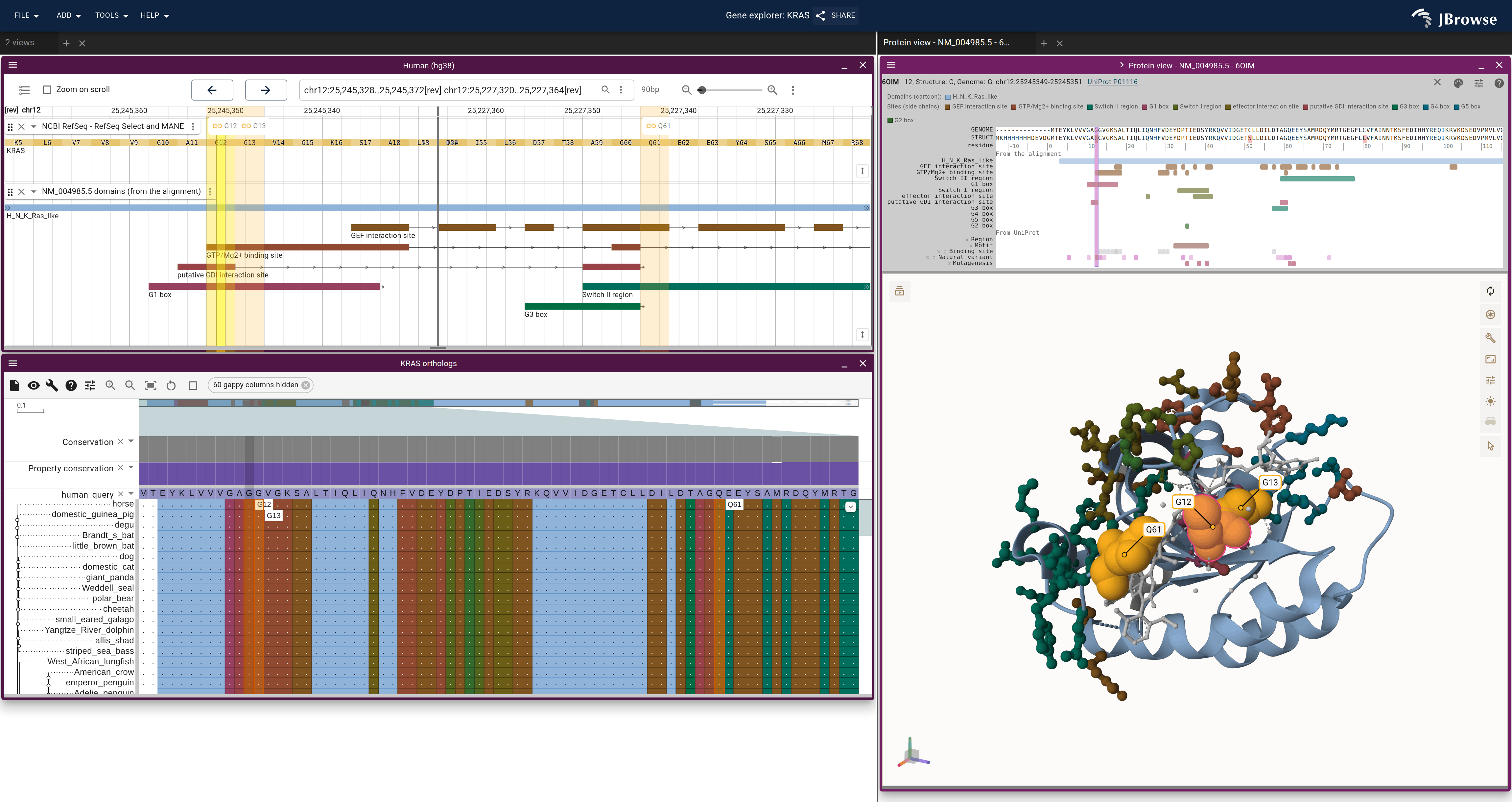Open UniProt P01116 link
Image resolution: width=1512 pixels, height=802 pixels.
pos(1112,82)
